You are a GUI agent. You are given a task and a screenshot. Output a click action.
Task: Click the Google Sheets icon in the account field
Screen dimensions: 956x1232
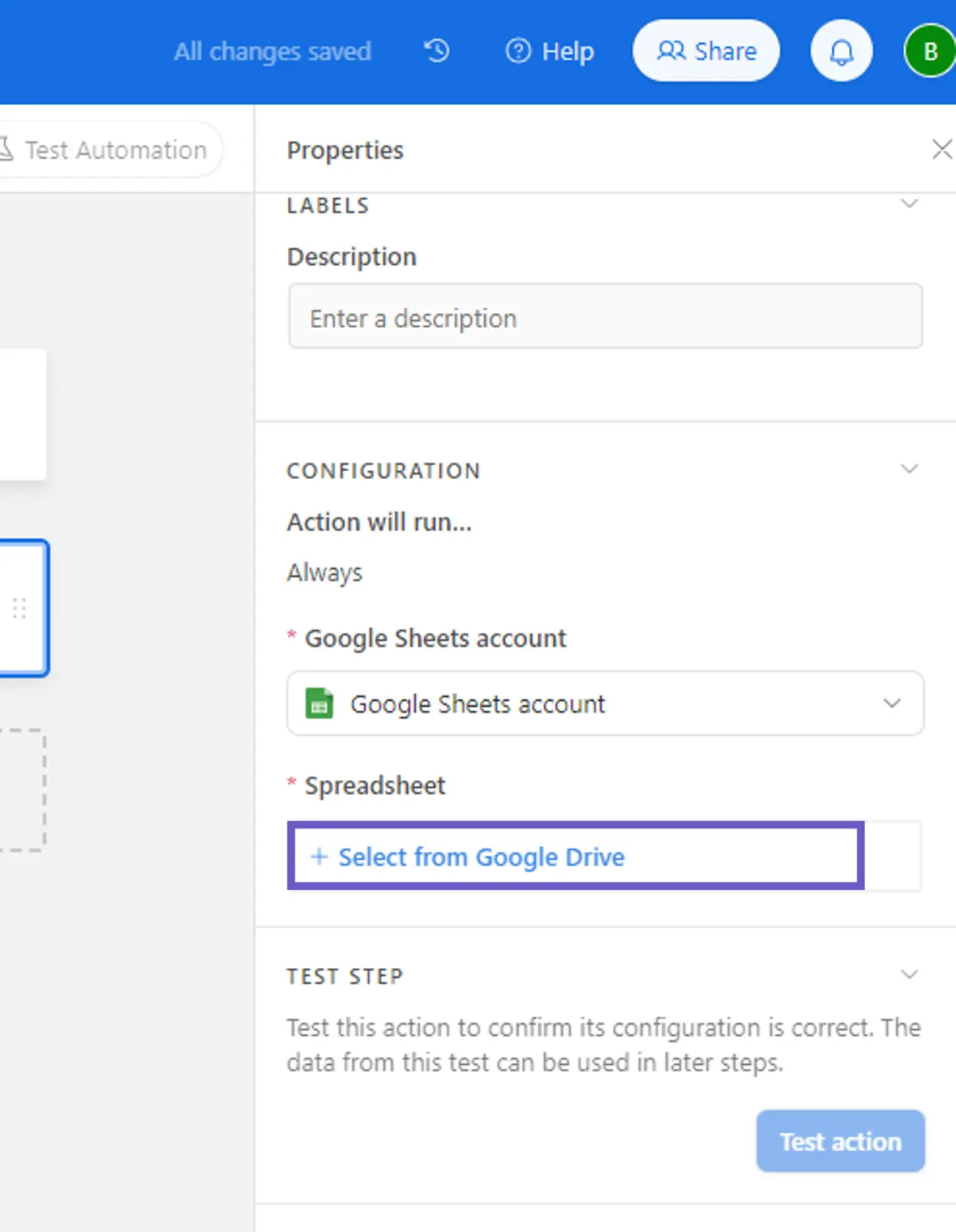coord(319,703)
